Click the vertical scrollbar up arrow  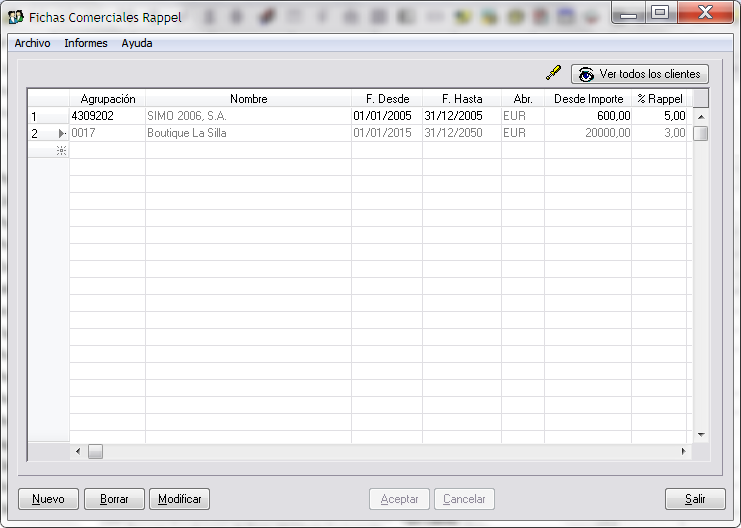click(701, 116)
